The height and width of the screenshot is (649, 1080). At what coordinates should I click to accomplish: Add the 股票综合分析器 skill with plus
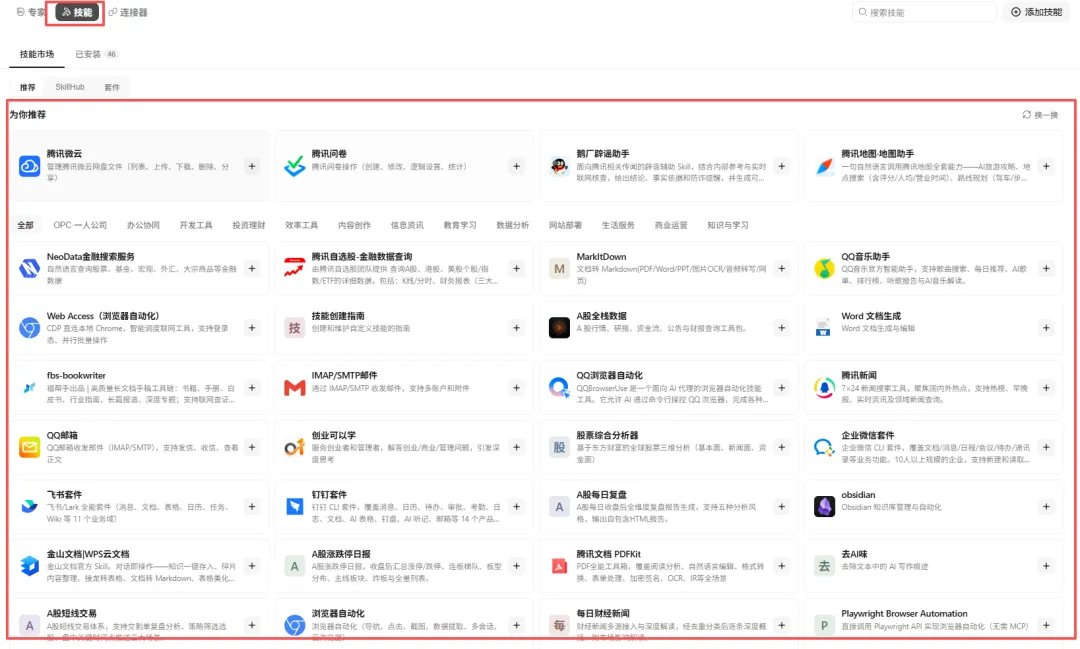click(x=782, y=447)
